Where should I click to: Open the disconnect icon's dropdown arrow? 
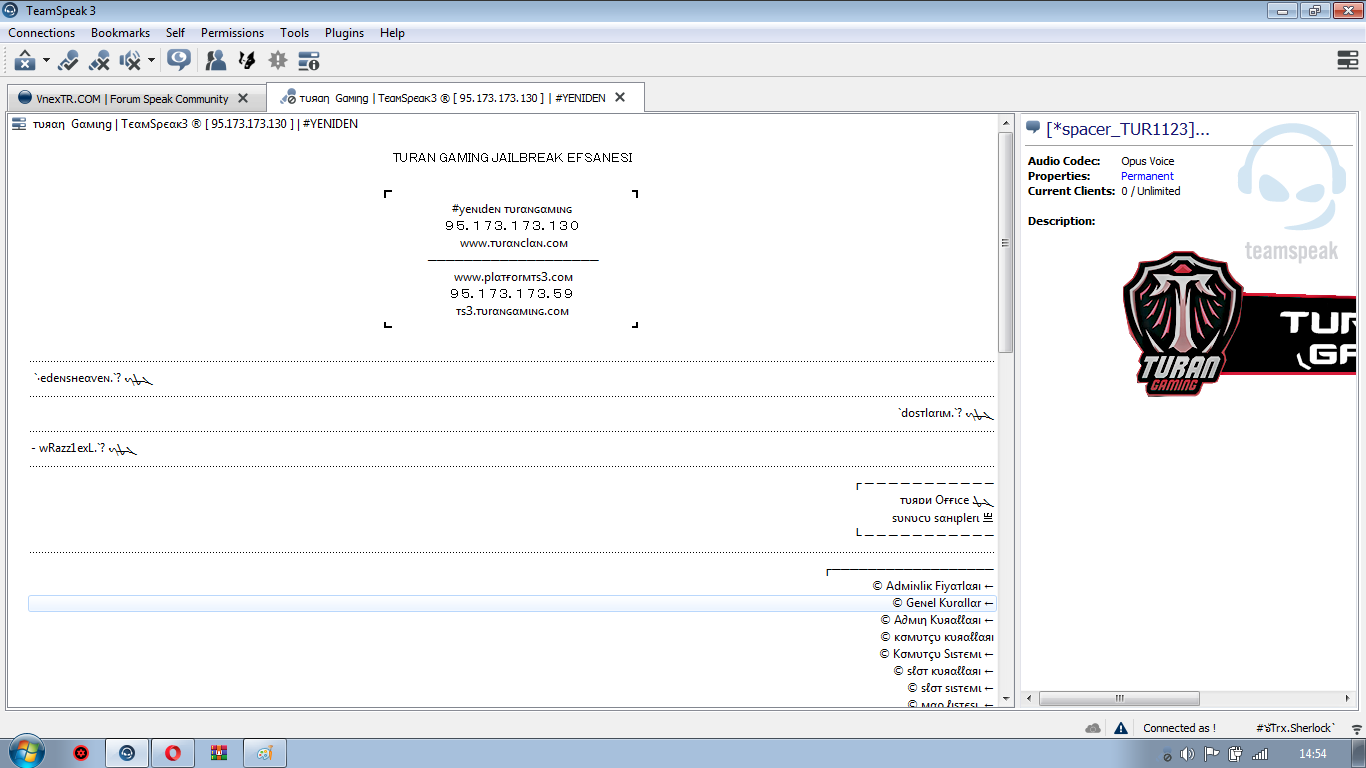click(46, 61)
